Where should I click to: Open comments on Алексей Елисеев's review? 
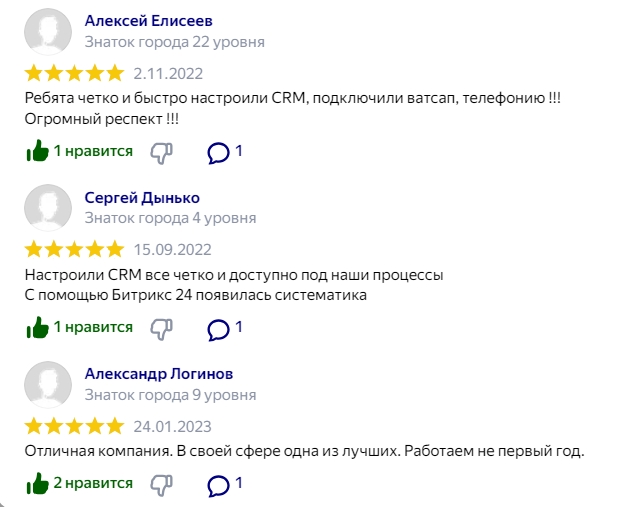tap(218, 152)
